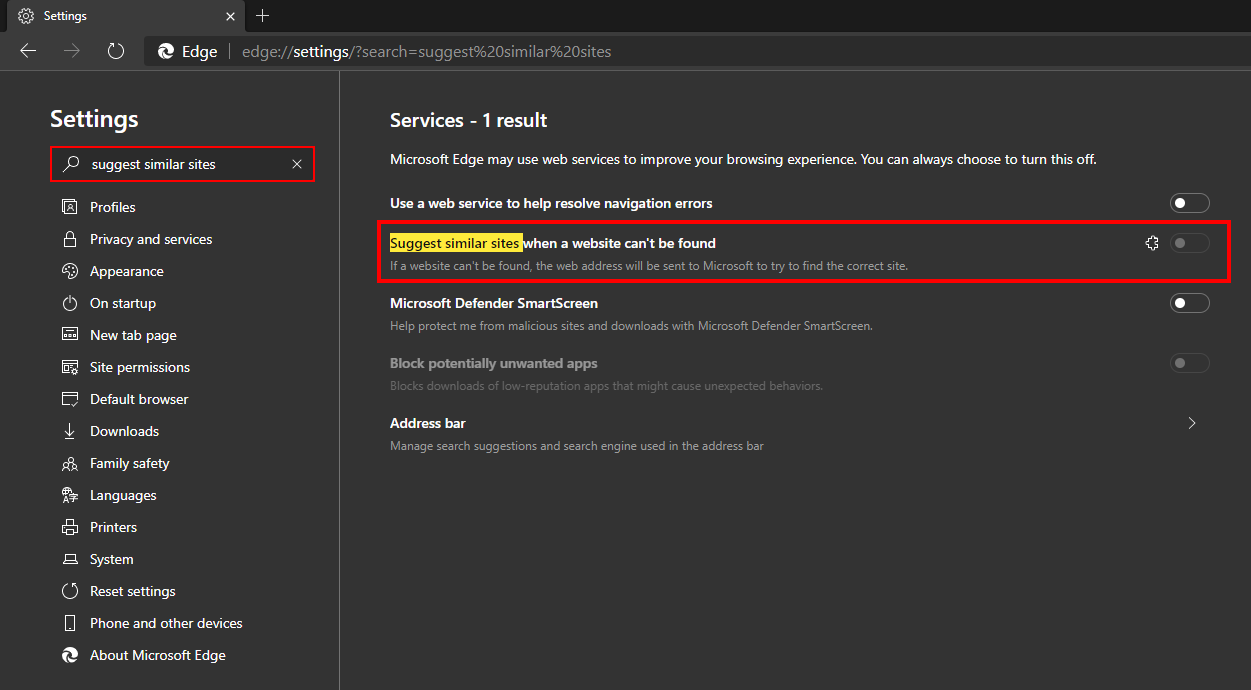Click the Profiles sidebar icon
The height and width of the screenshot is (690, 1251).
70,207
